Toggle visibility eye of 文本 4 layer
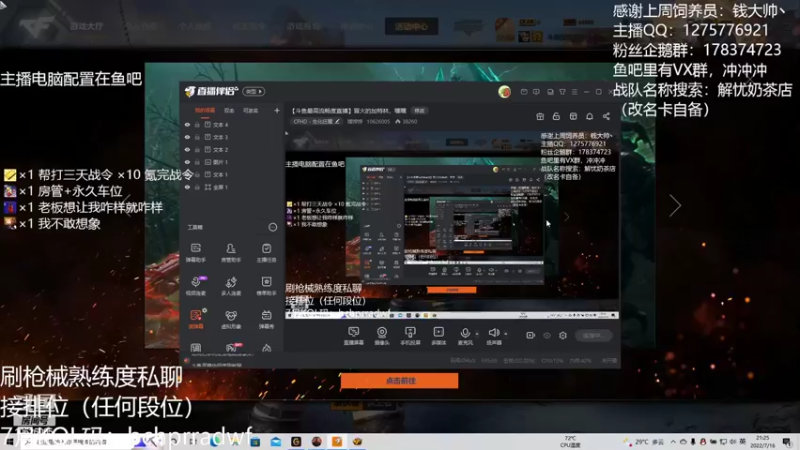Viewport: 800px width, 450px height. point(187,124)
